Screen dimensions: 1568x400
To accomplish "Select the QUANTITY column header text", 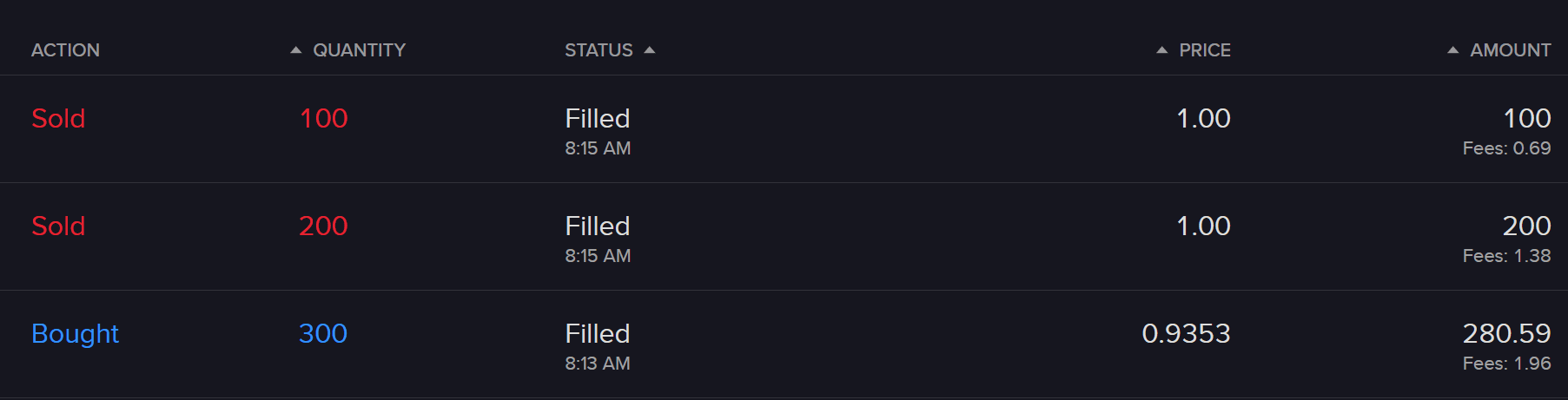I will pyautogui.click(x=359, y=50).
